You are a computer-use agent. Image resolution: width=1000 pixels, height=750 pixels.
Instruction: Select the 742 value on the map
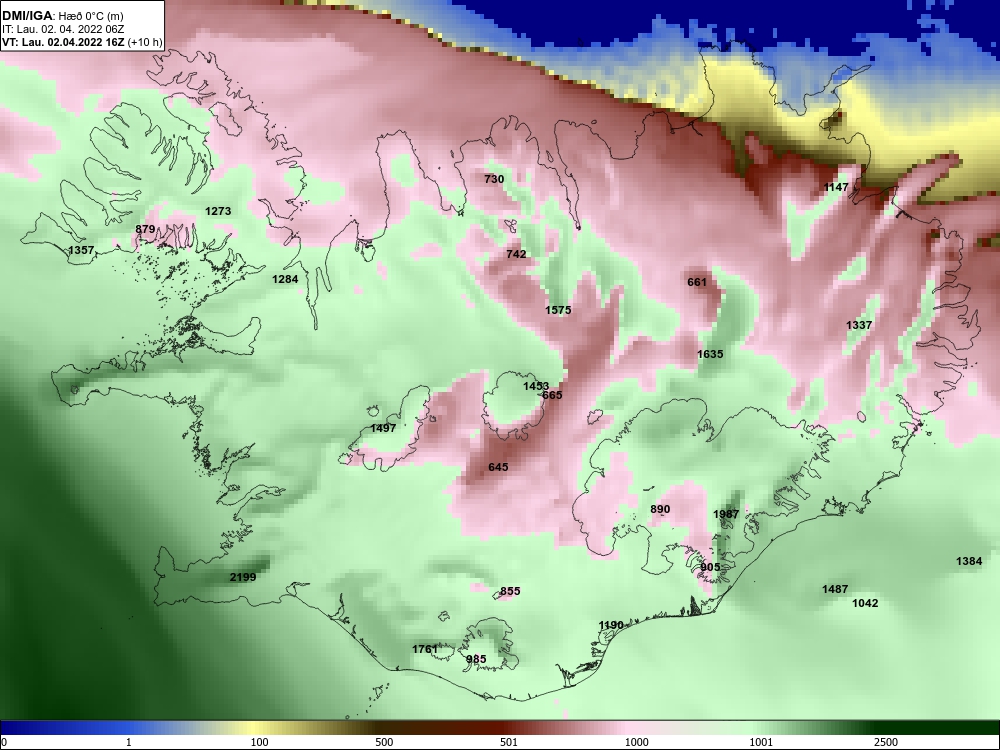click(516, 254)
